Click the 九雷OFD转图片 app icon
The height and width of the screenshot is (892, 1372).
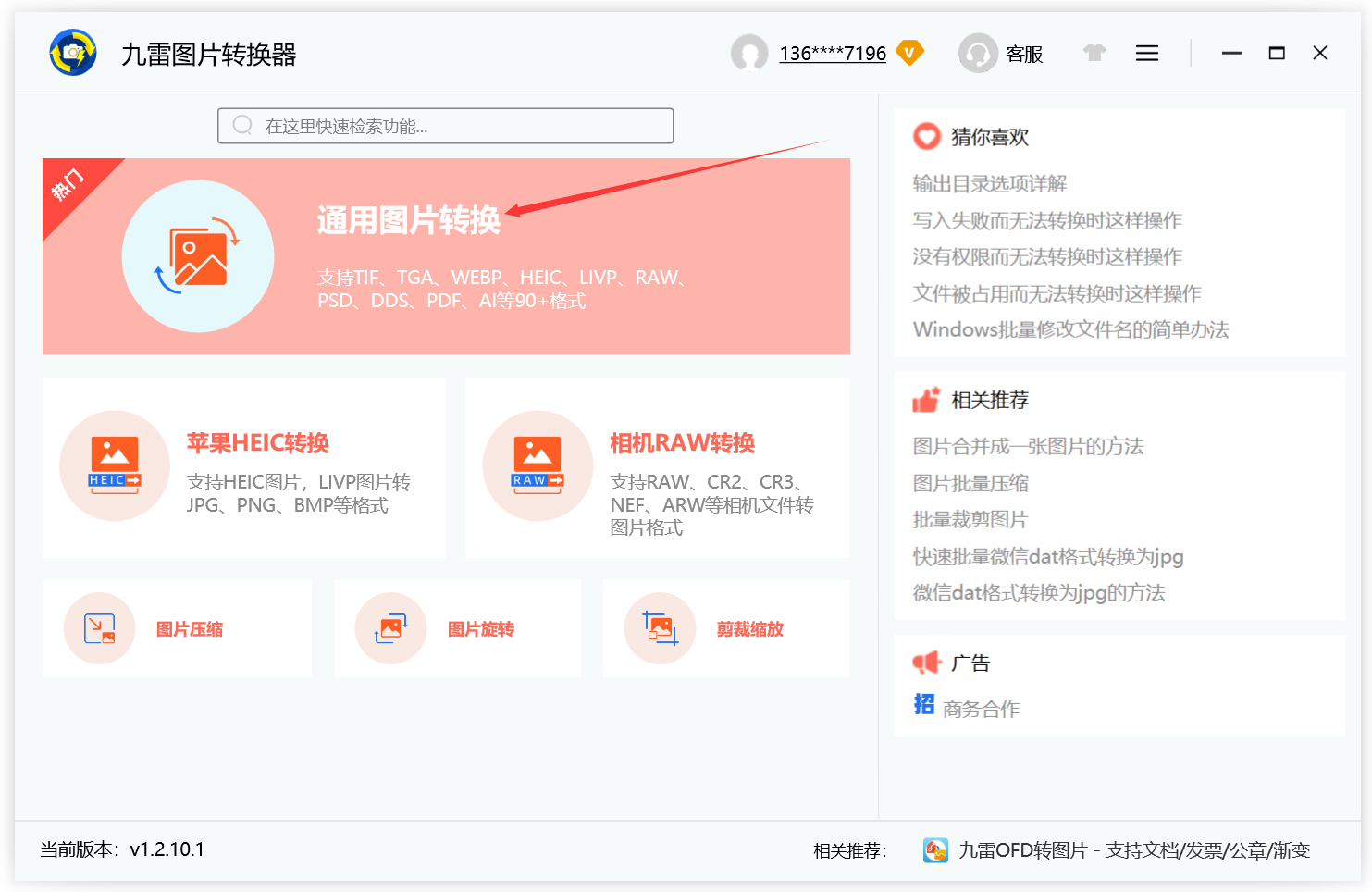pyautogui.click(x=935, y=850)
